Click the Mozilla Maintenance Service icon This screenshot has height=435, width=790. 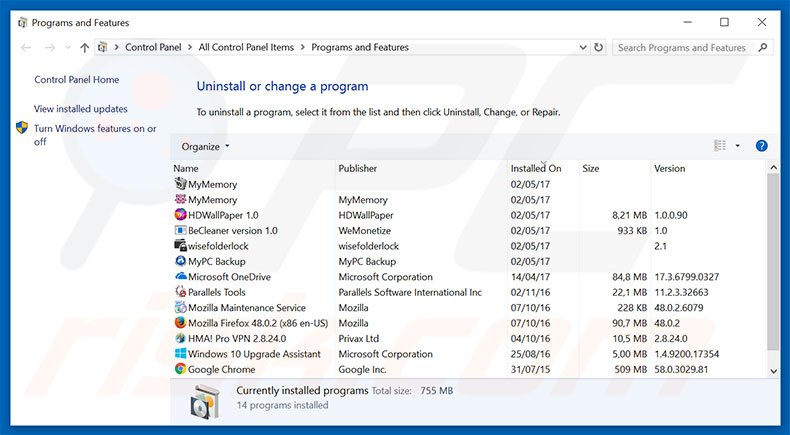tap(180, 307)
